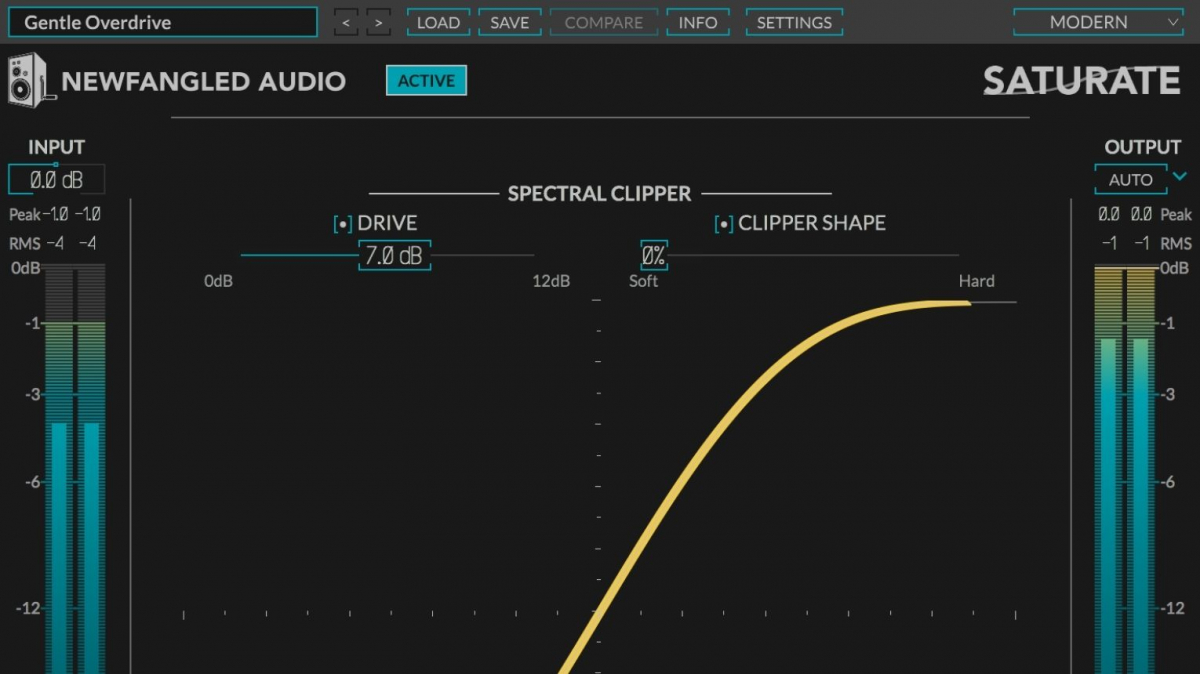
Task: Toggle the ACTIVE bypass button
Action: point(426,81)
